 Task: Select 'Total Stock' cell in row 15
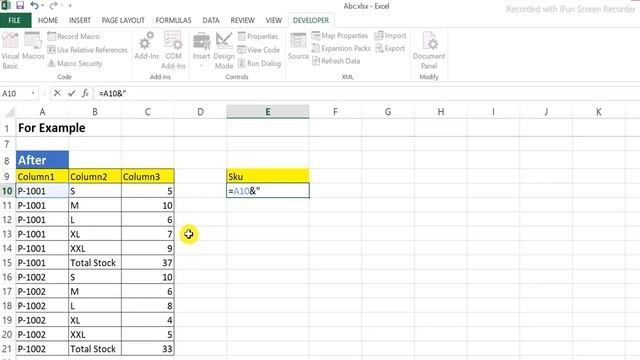coord(95,262)
